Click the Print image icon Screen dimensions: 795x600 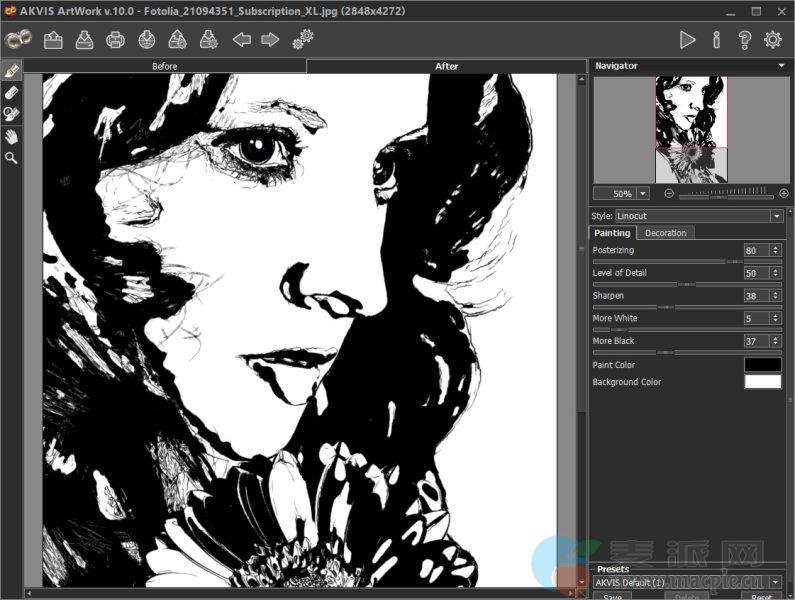coord(115,40)
